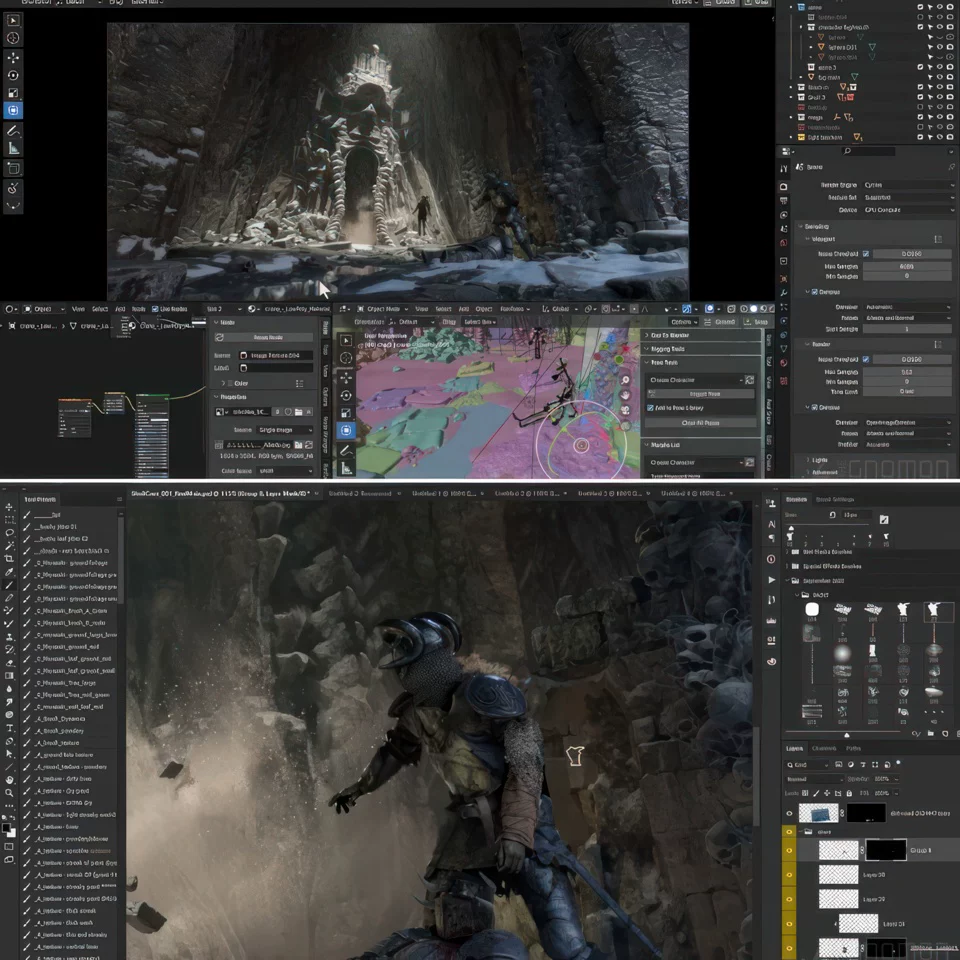Open the Add menu in node editor header
The image size is (960, 960).
(x=121, y=309)
